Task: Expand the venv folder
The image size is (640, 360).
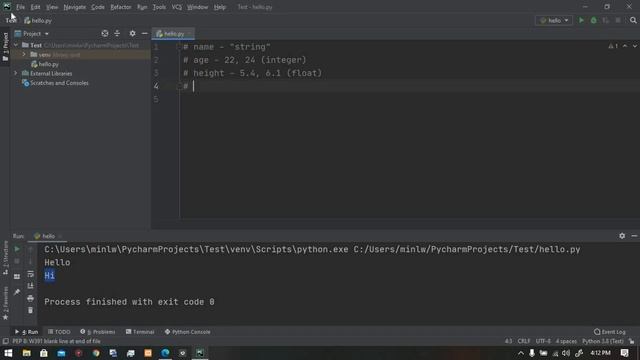Action: coord(24,55)
